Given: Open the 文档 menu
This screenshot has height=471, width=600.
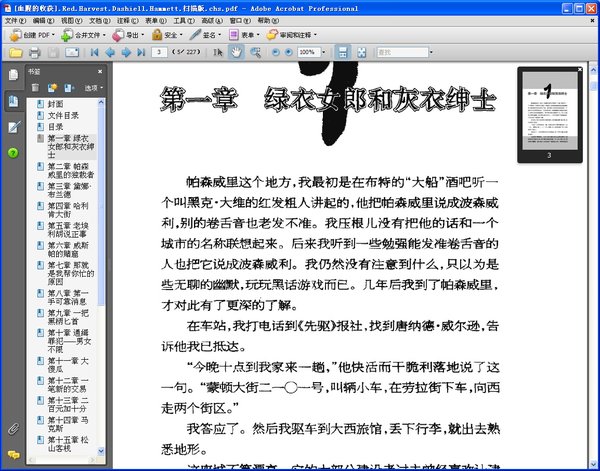Looking at the screenshot, I should tap(99, 21).
